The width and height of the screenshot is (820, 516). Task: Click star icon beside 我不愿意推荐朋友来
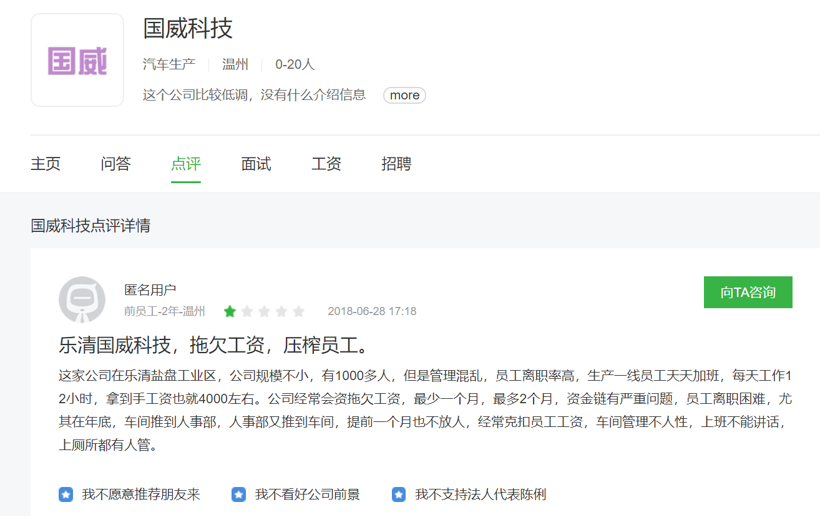[66, 494]
